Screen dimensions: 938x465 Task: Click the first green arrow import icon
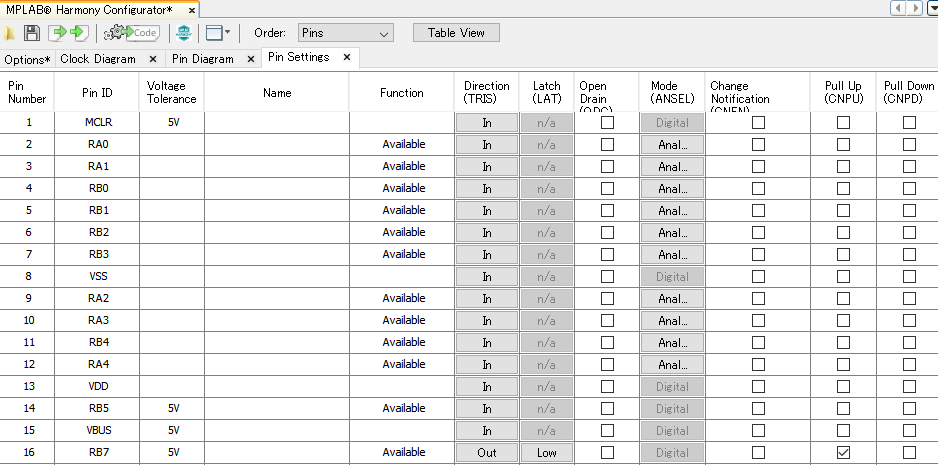pyautogui.click(x=58, y=33)
